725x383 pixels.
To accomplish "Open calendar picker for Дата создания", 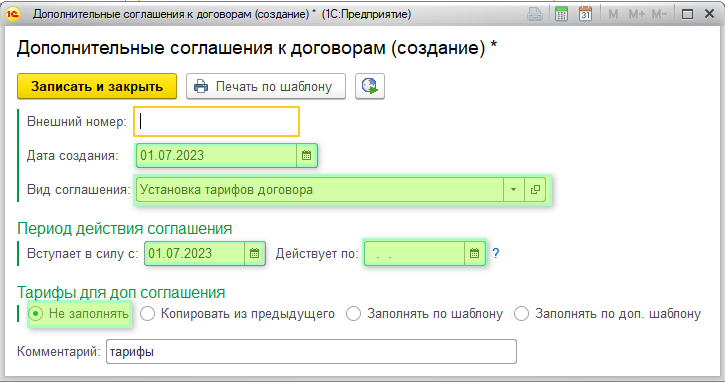I will coord(307,155).
